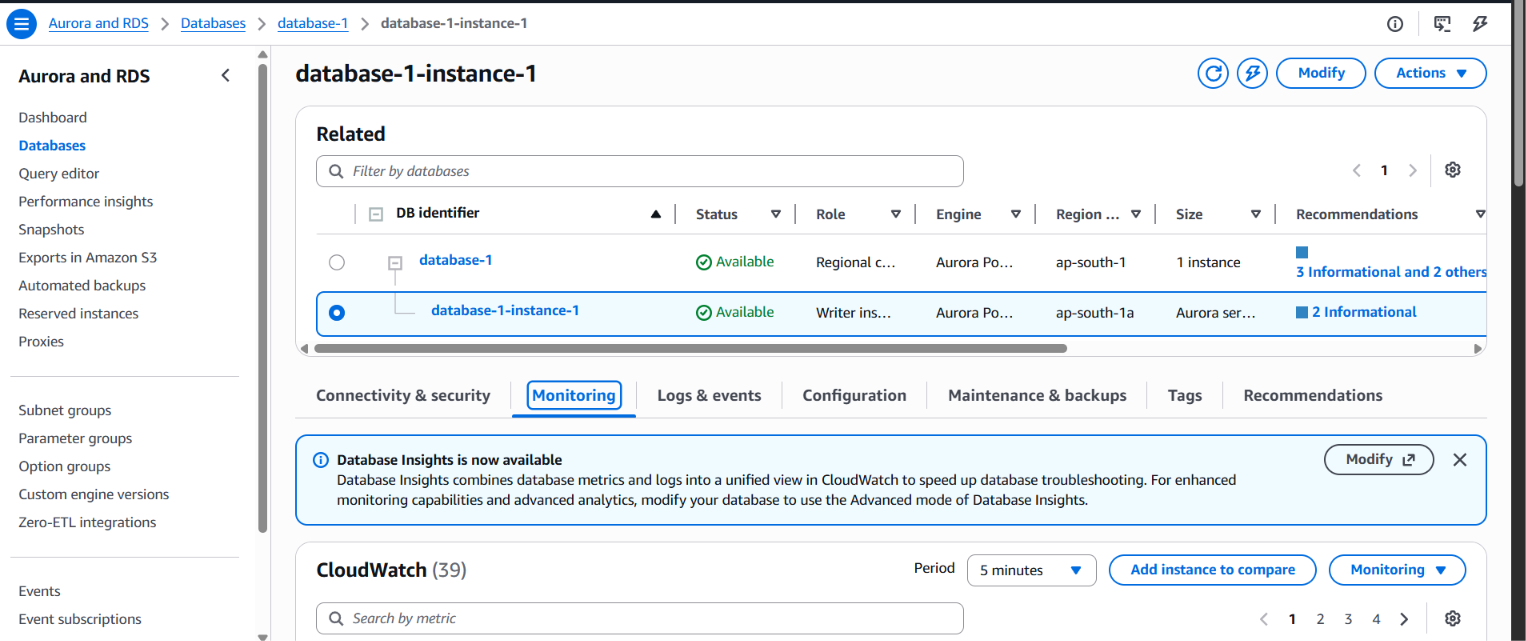Open the Logs & events tab
1526x641 pixels.
[x=709, y=395]
